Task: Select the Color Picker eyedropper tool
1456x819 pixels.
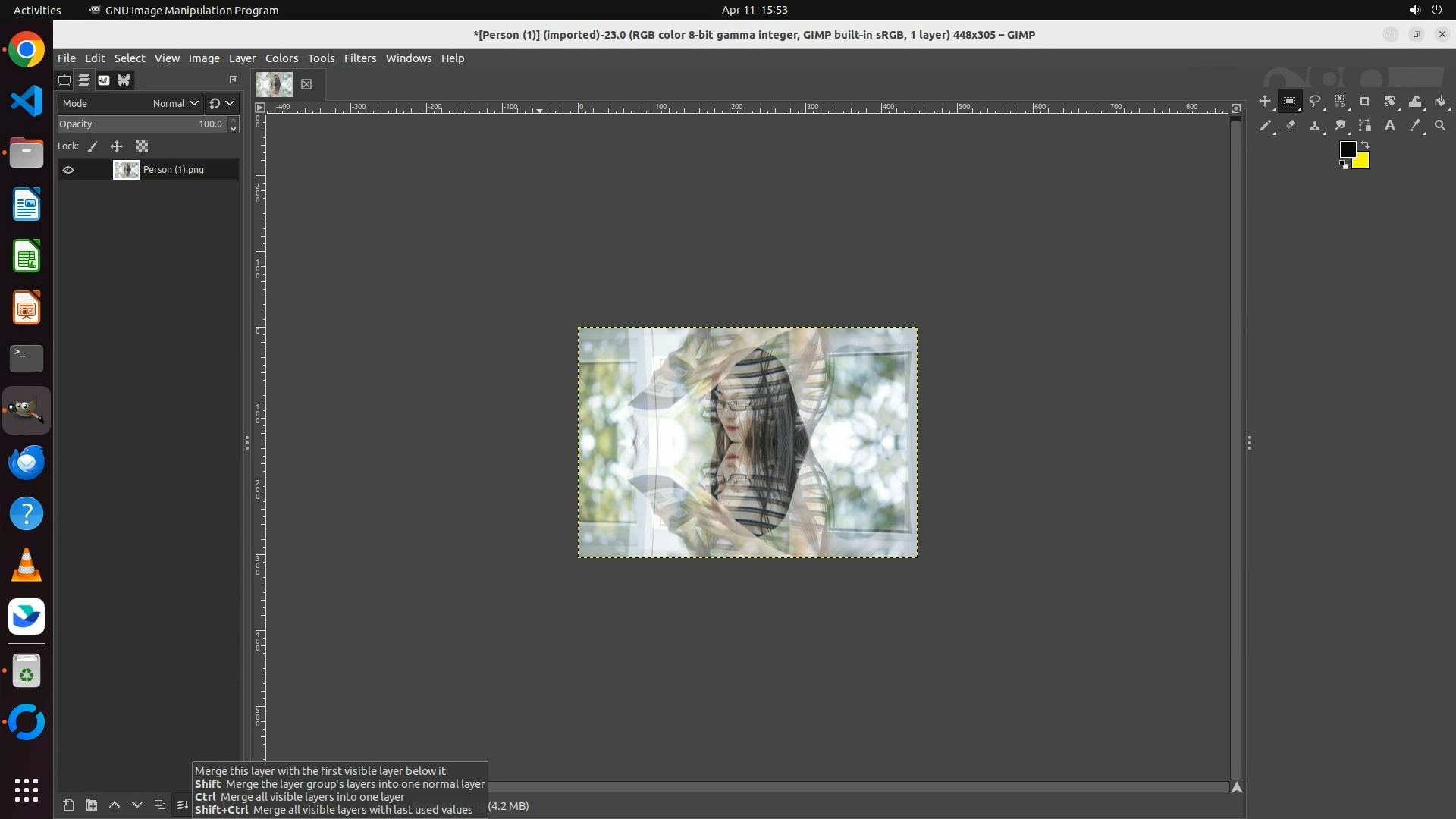Action: coord(1415,126)
